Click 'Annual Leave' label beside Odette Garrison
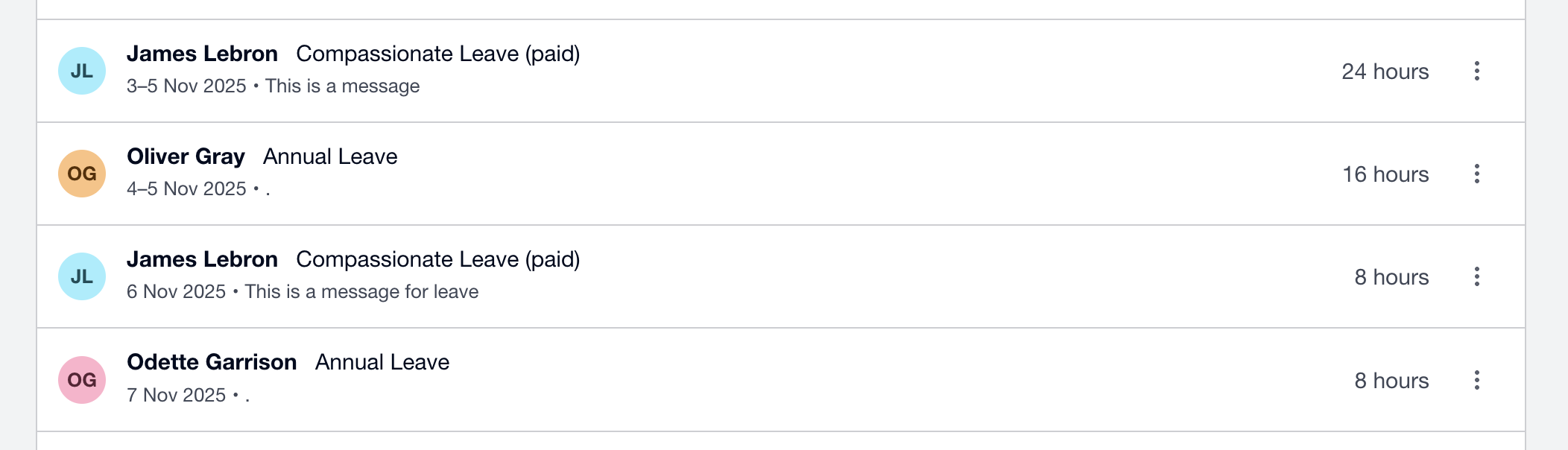The image size is (1568, 450). pos(382,362)
